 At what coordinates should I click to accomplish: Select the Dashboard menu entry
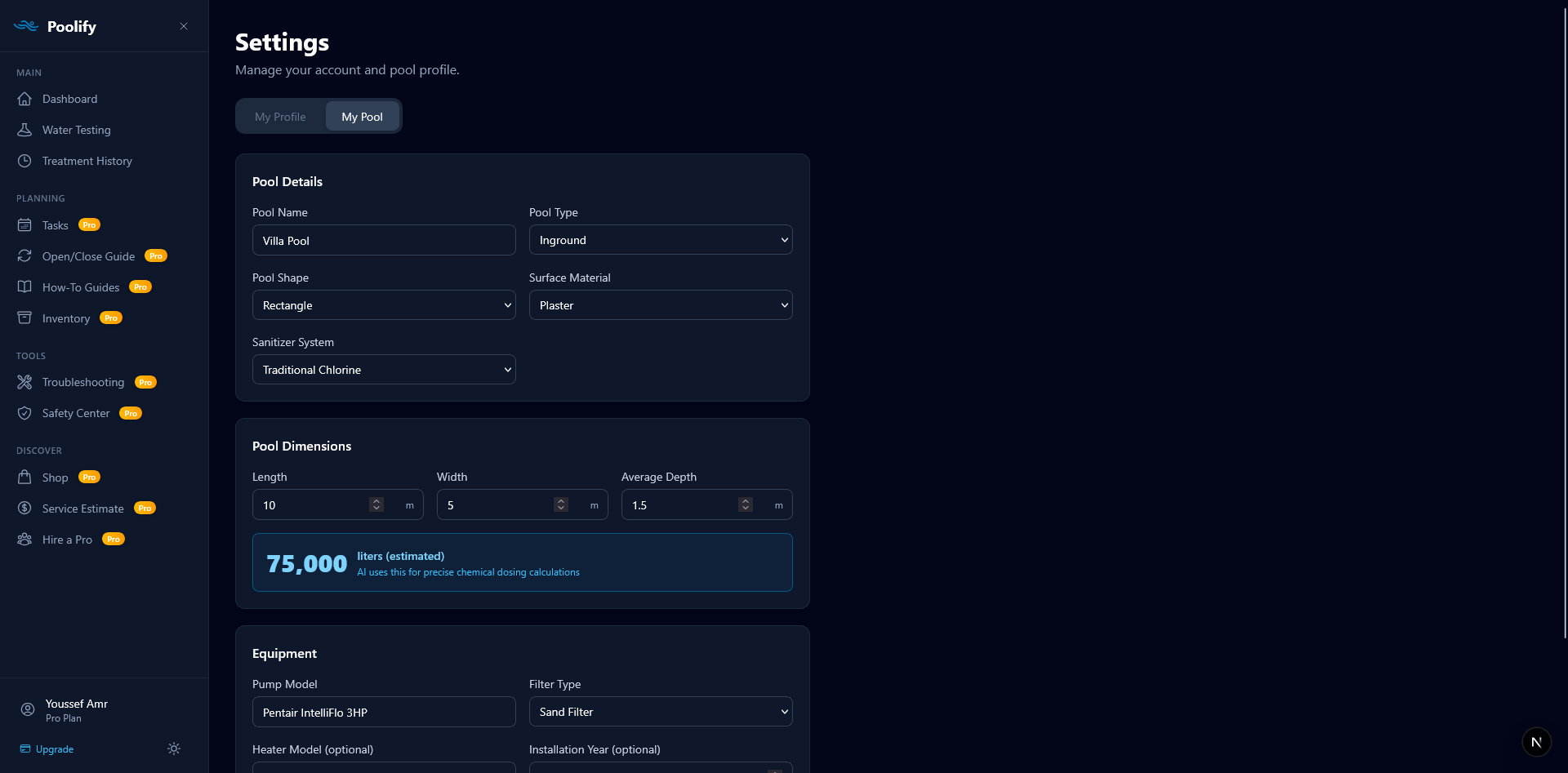click(x=69, y=99)
